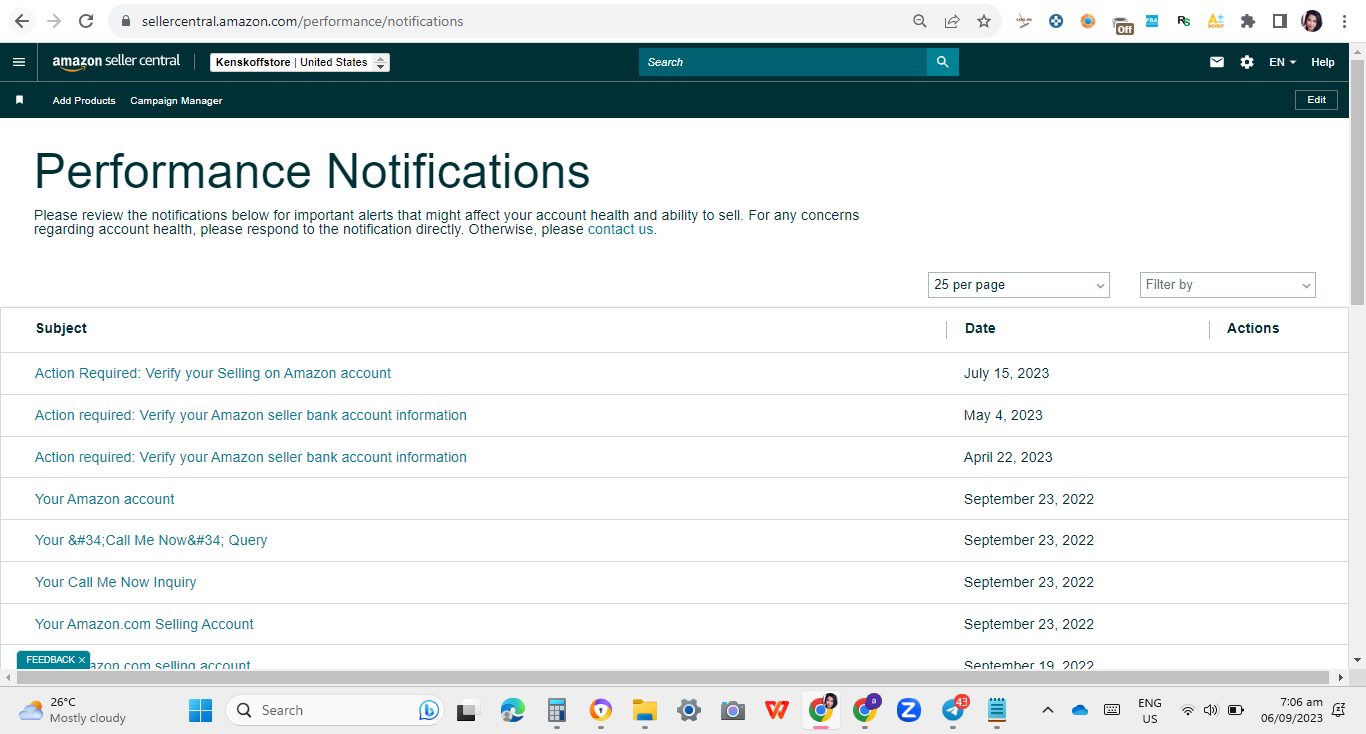Screen dimensions: 1366x734
Task: Open the 'Call Me Now&#34; Query' notification
Action: point(151,540)
